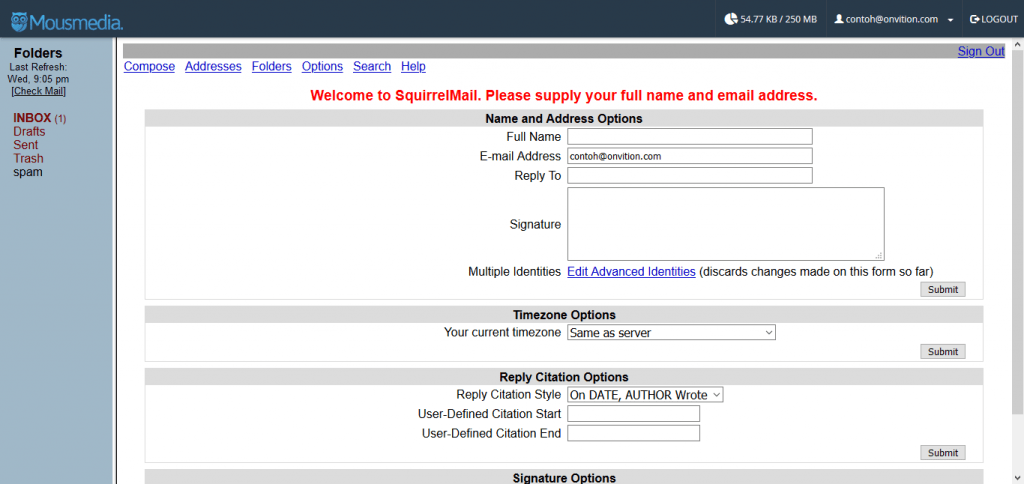
Task: Click the LOGOUT button
Action: tap(994, 19)
